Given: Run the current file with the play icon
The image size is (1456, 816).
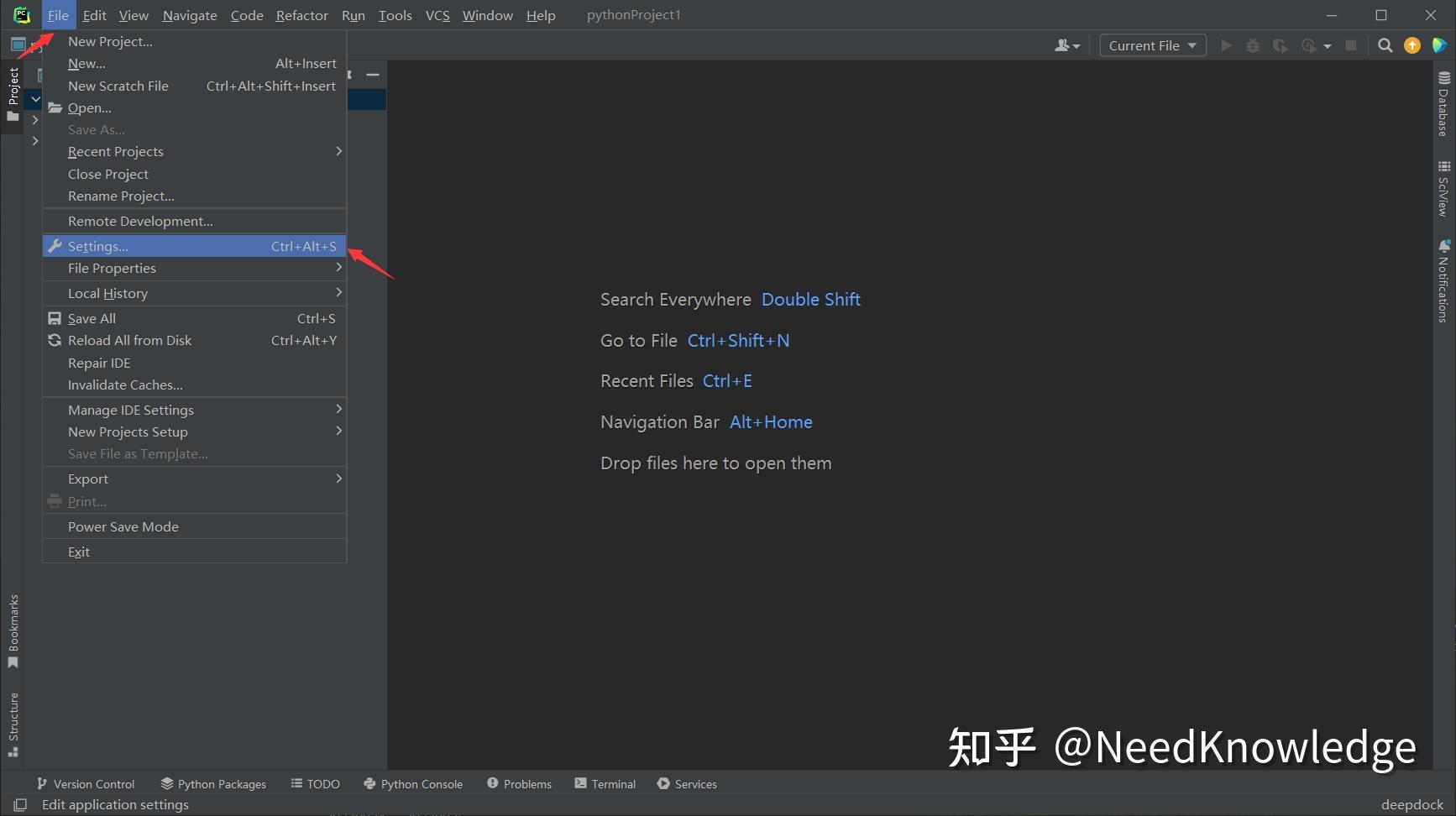Looking at the screenshot, I should (1227, 44).
